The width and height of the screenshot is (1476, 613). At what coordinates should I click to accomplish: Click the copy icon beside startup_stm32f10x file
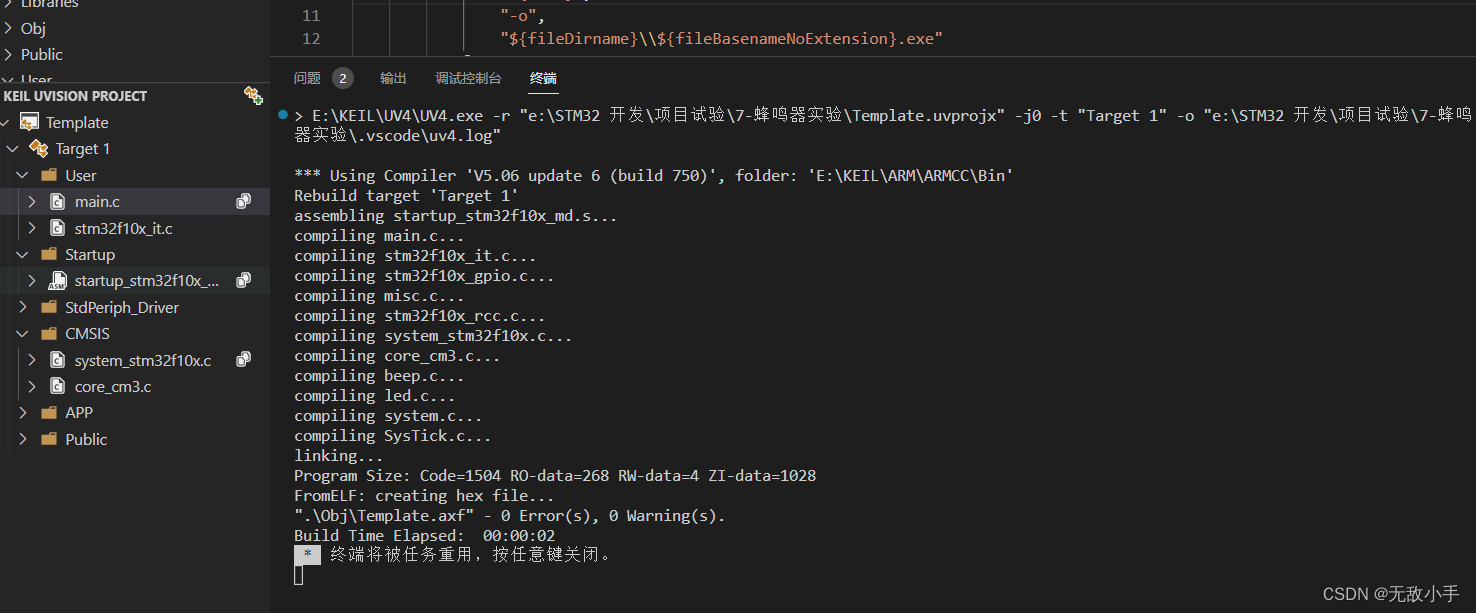[243, 281]
